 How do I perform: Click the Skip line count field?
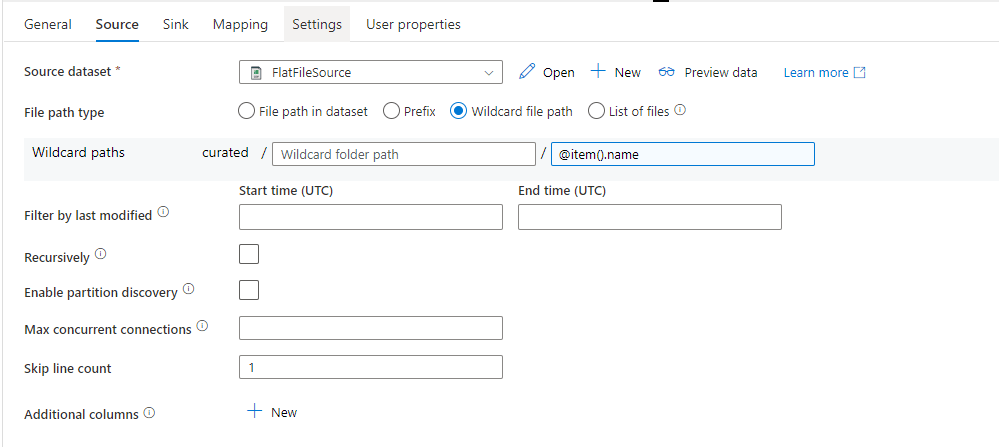(x=370, y=367)
